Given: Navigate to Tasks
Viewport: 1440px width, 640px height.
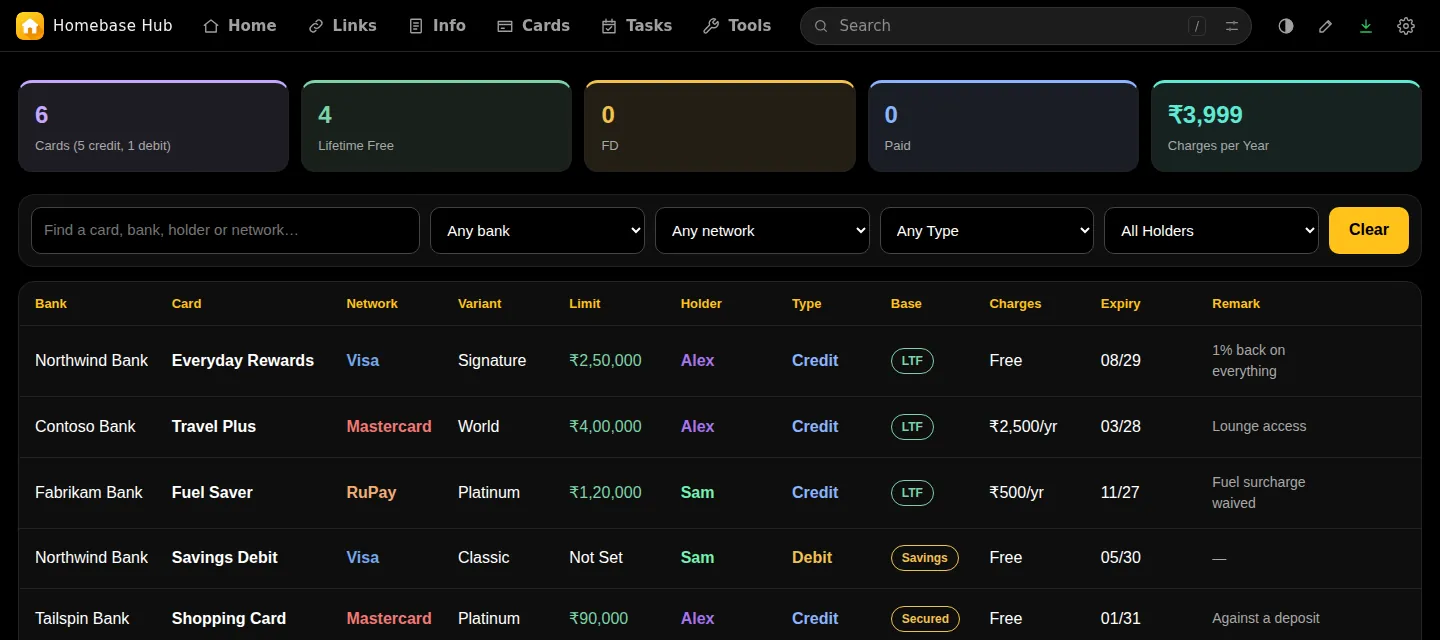Looking at the screenshot, I should click(637, 26).
